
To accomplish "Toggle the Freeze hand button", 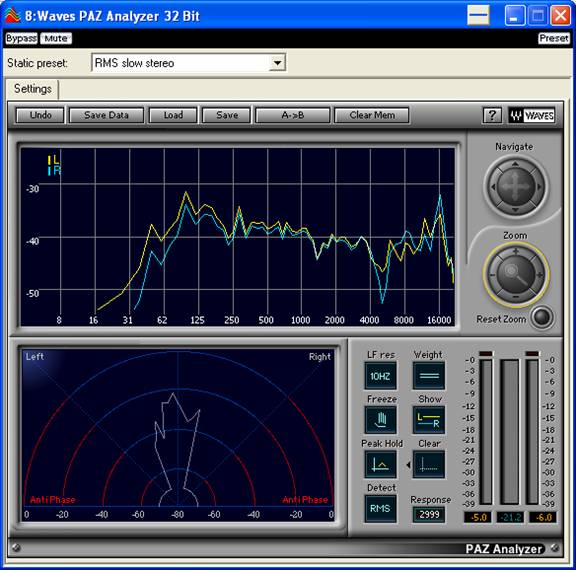I will pyautogui.click(x=381, y=420).
